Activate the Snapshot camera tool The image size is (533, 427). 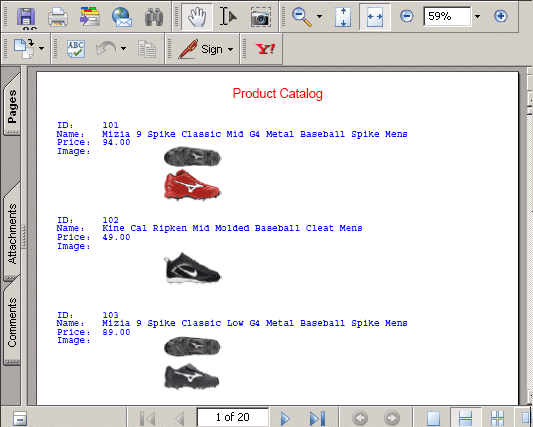click(261, 17)
